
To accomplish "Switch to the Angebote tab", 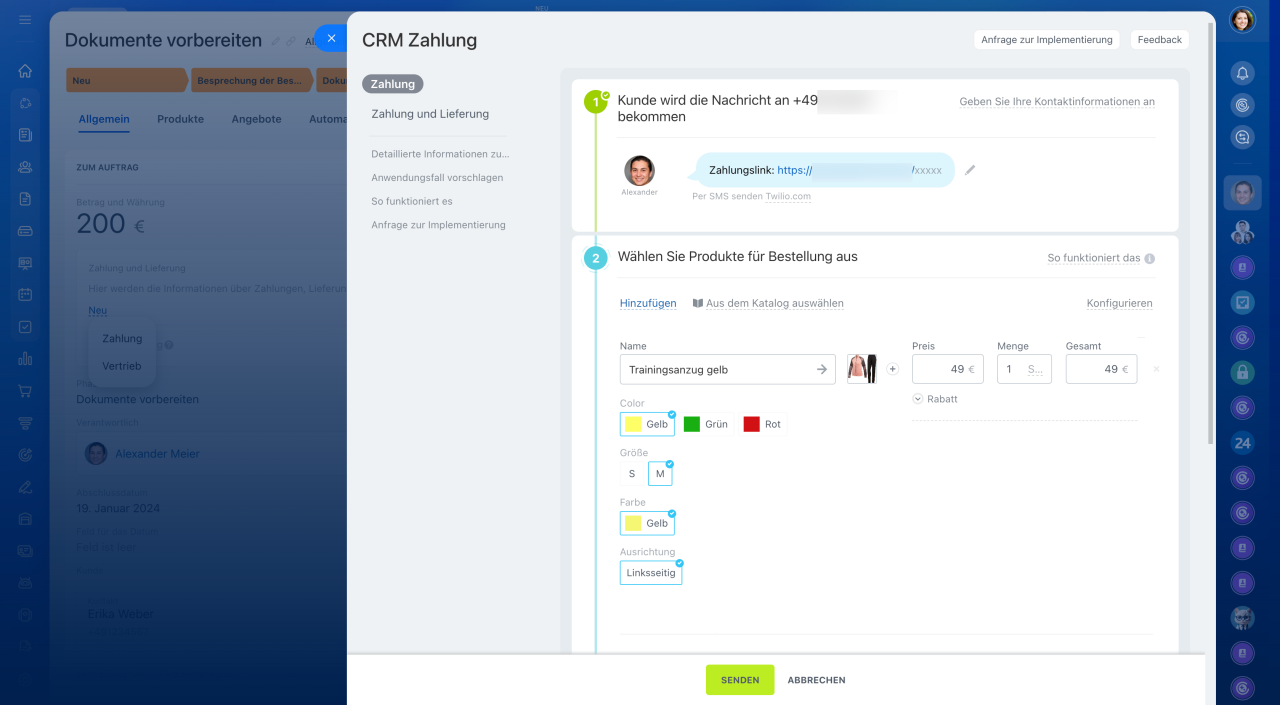I will click(256, 119).
